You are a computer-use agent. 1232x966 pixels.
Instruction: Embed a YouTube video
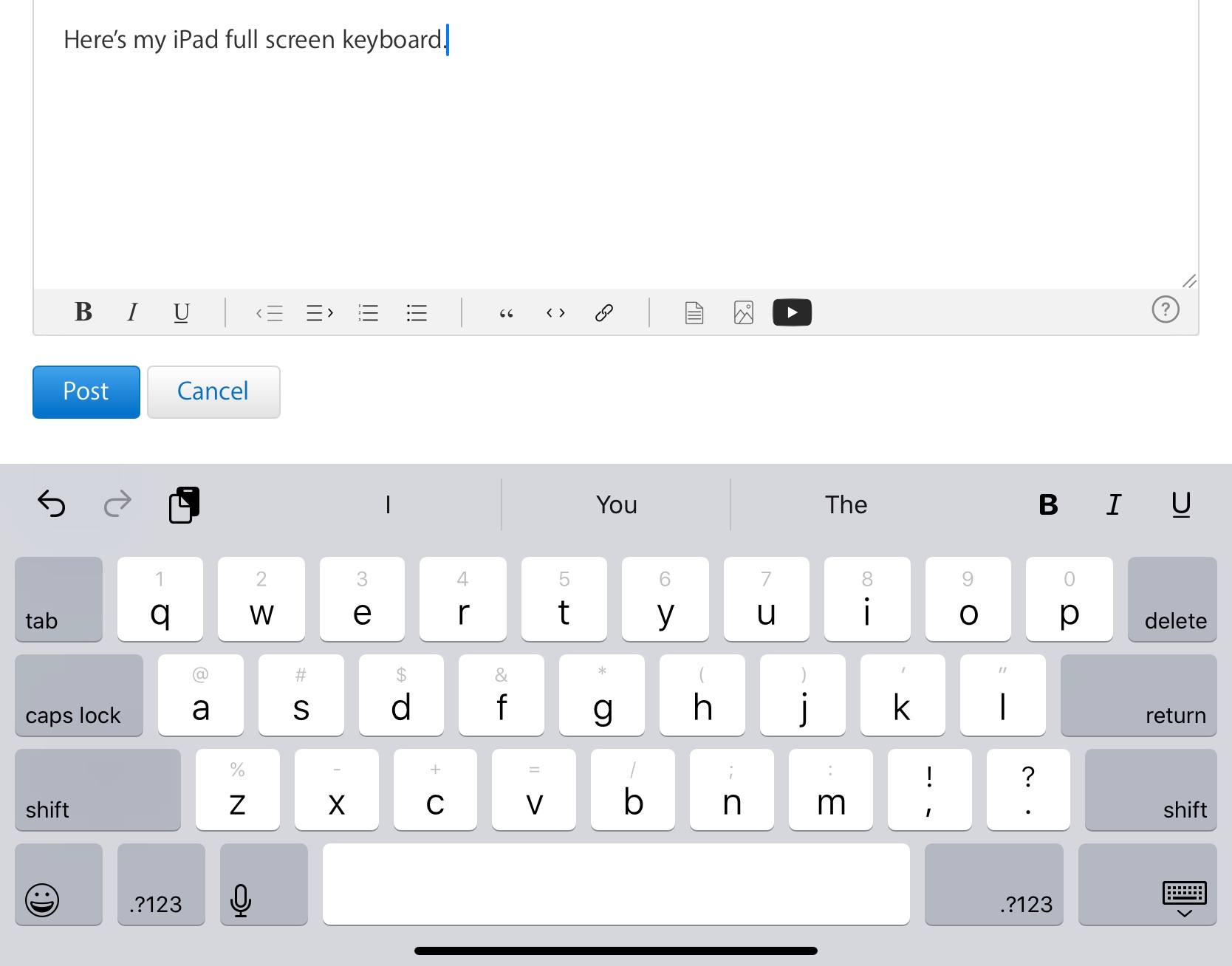tap(792, 312)
